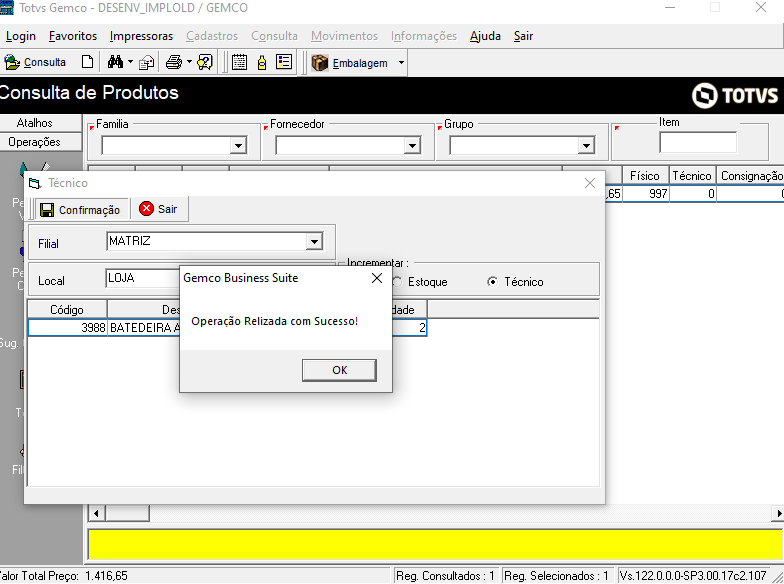
Task: Click OK in Gemco Business Suite dialog
Action: (339, 370)
